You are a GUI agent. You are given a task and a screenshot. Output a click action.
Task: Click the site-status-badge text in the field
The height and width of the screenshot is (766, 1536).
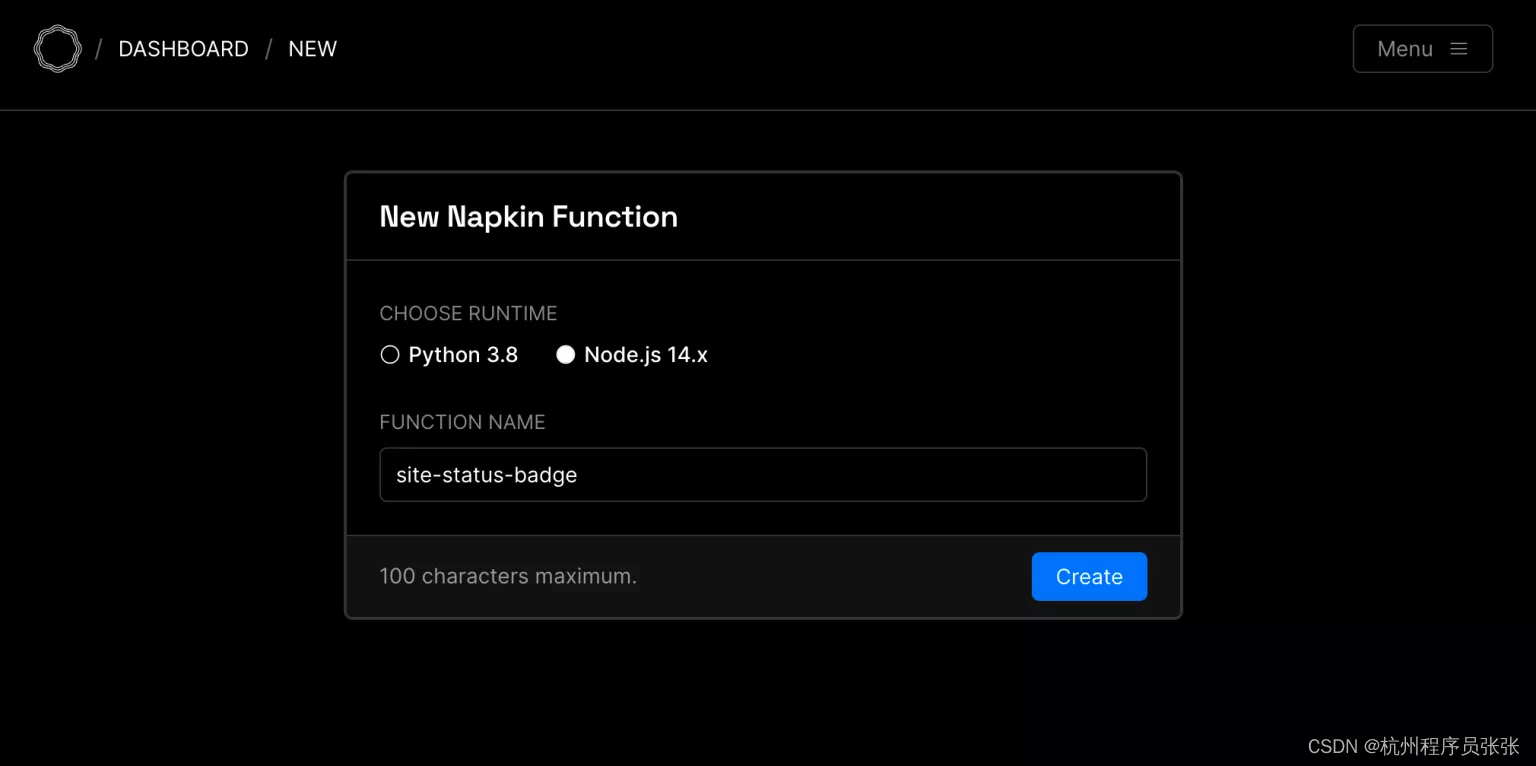click(x=487, y=475)
